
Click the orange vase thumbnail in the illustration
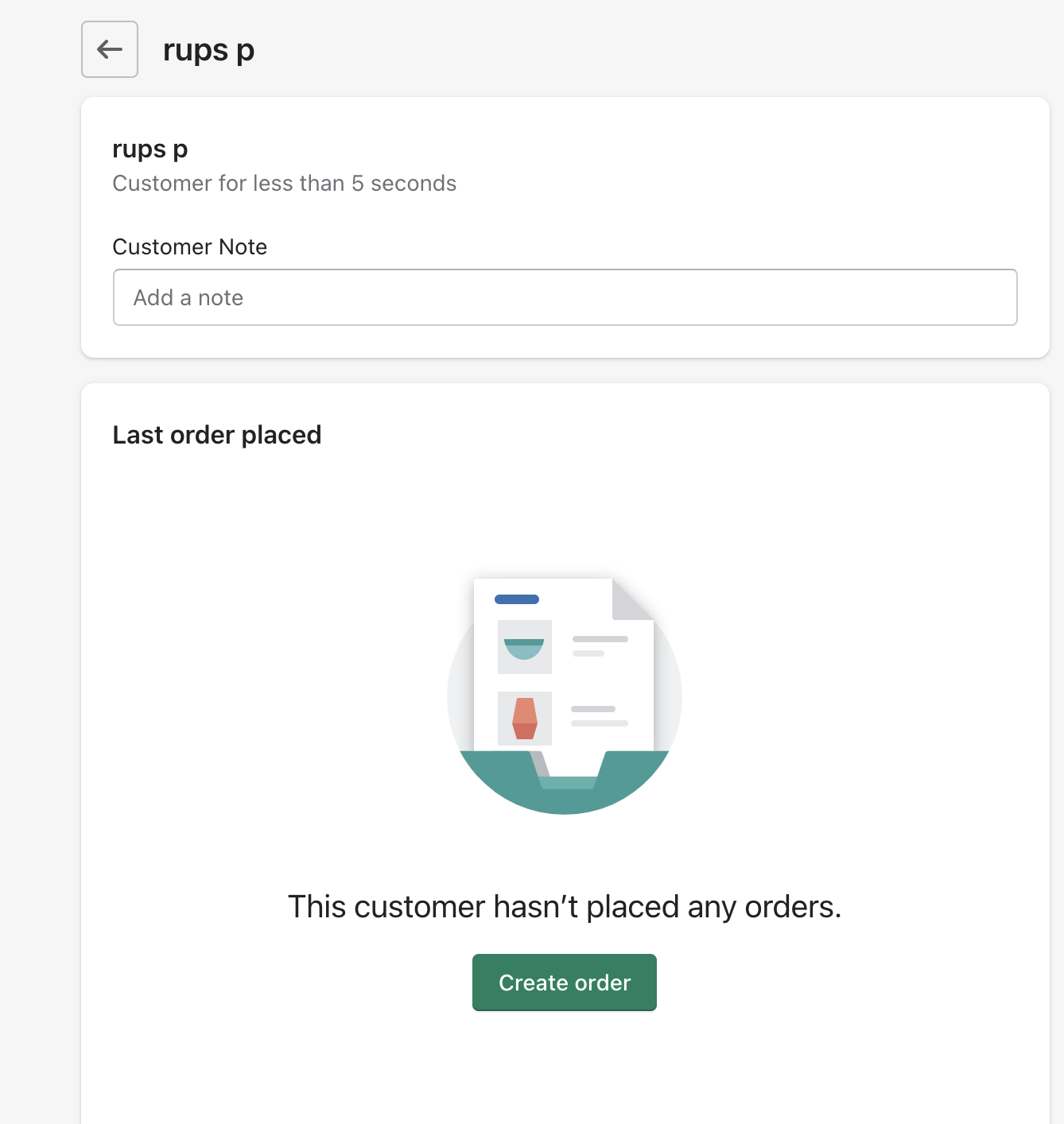click(x=524, y=719)
